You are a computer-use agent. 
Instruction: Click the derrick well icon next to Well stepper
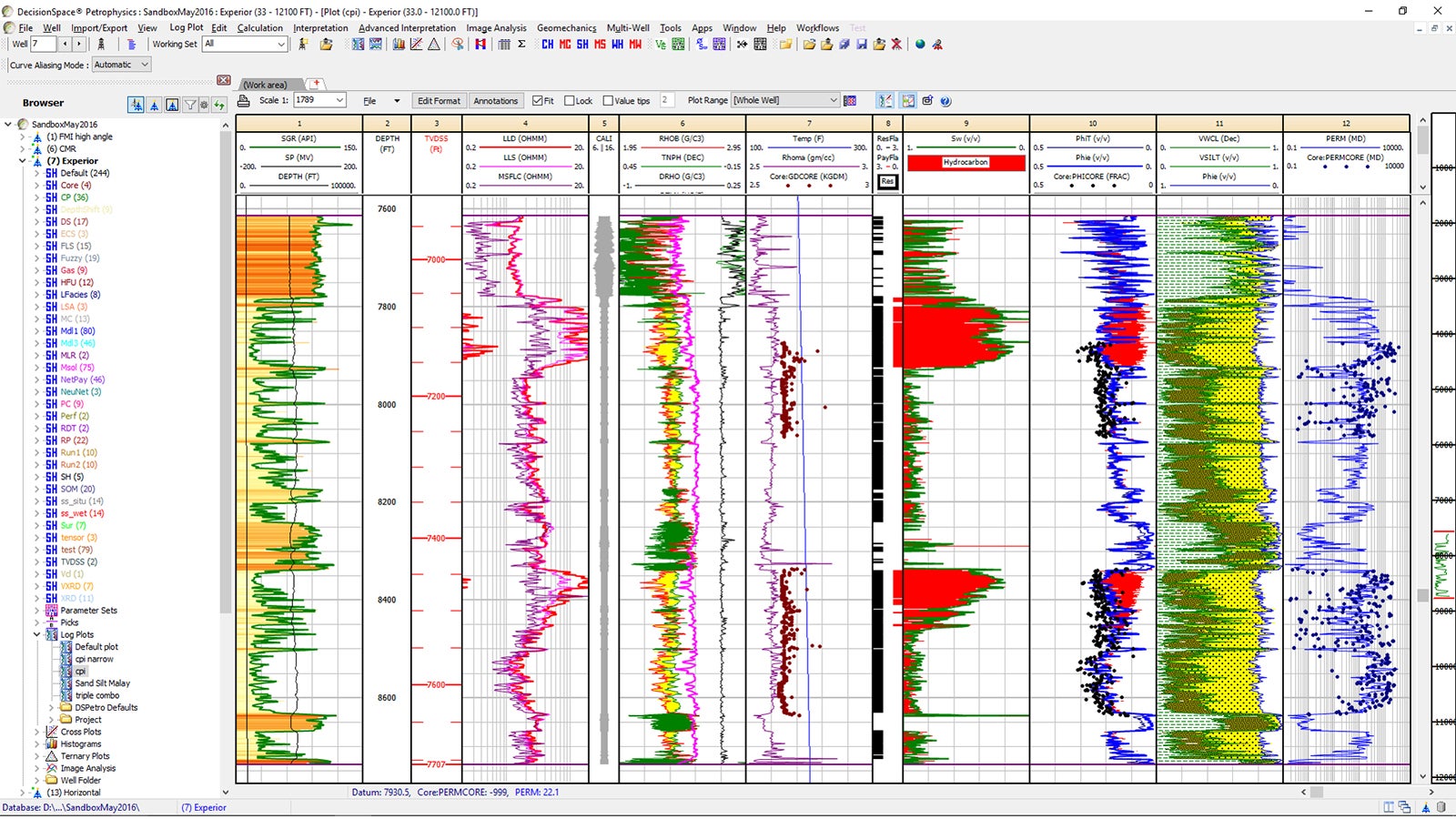101,44
